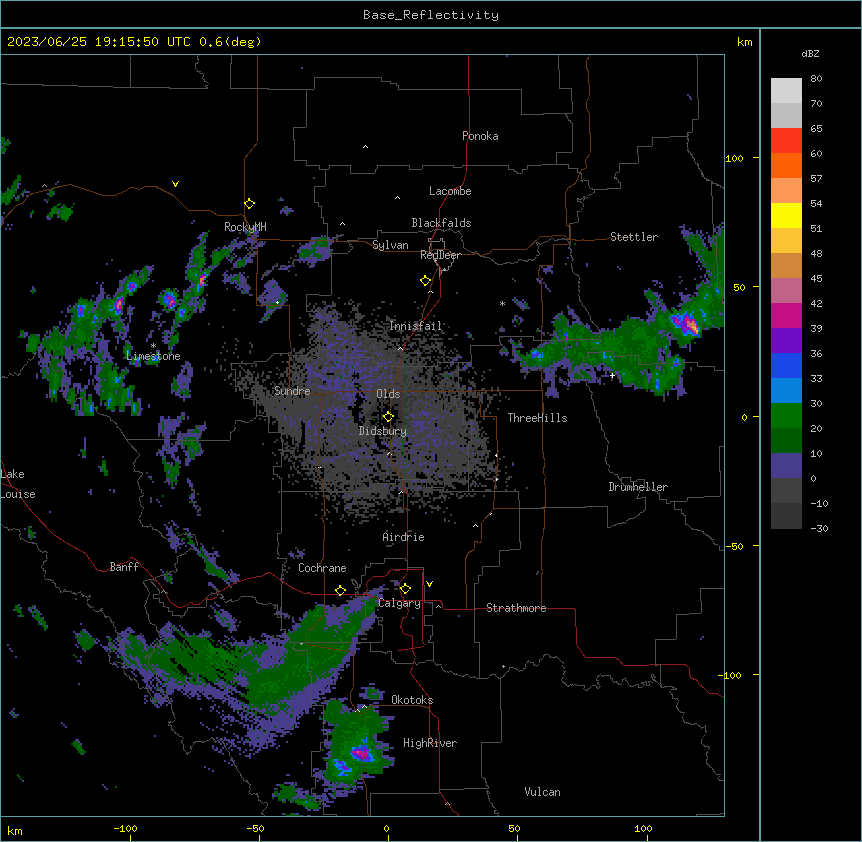Screen dimensions: 862x842
Task: Click the Limestone label
Action: pyautogui.click(x=153, y=356)
